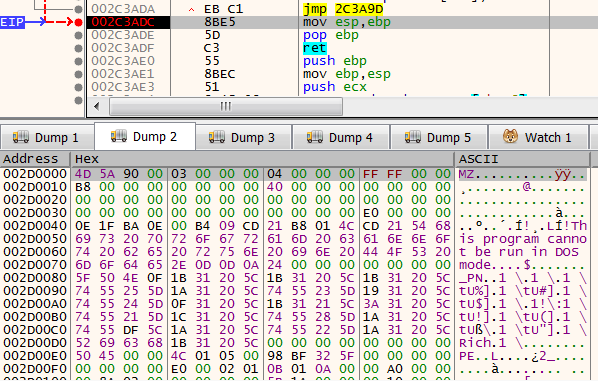Toggle breakpoint dot at address 002C3ADF
The height and width of the screenshot is (381, 598).
tap(79, 48)
